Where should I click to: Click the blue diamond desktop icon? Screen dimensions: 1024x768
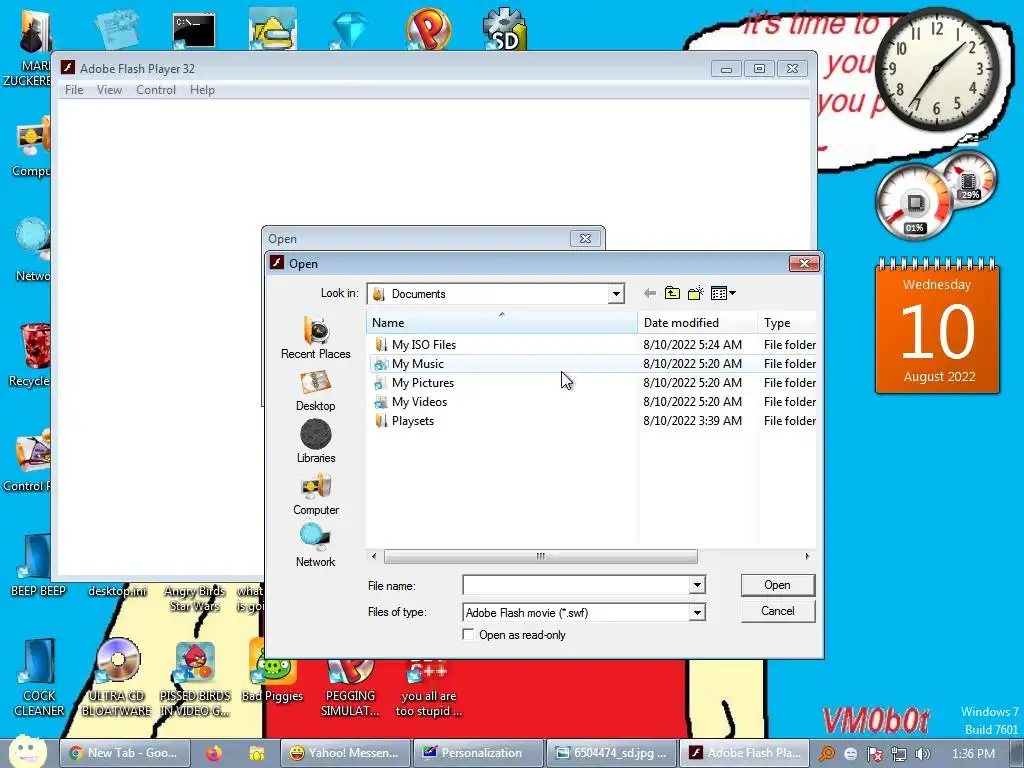click(350, 31)
